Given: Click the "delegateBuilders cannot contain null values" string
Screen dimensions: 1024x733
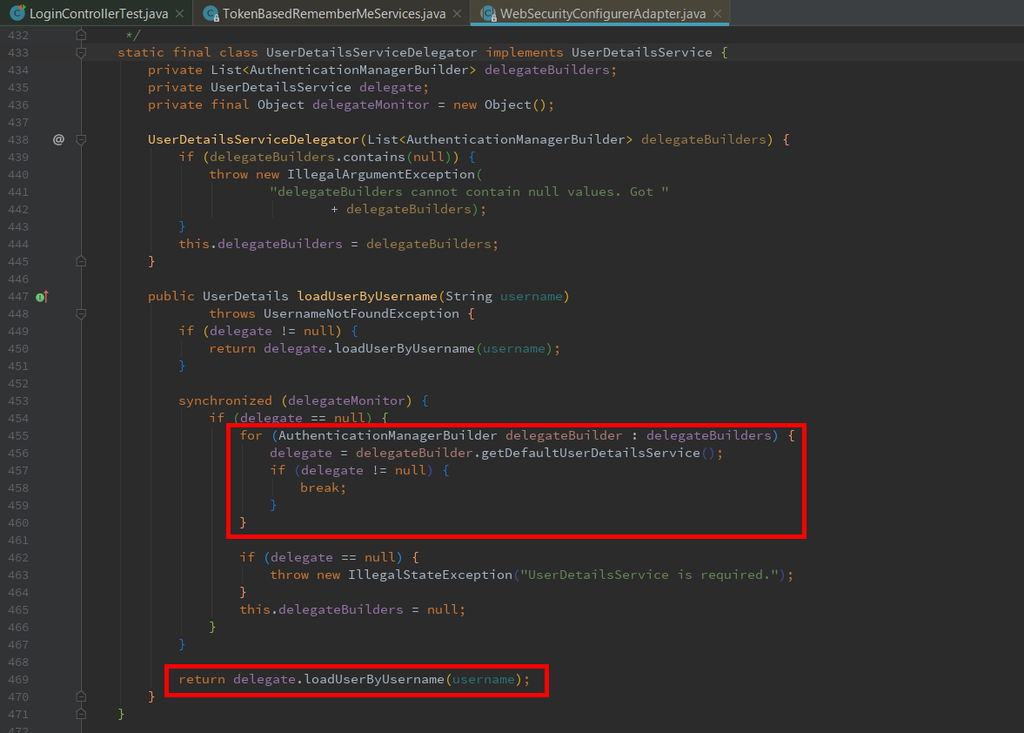Looking at the screenshot, I should coord(469,191).
